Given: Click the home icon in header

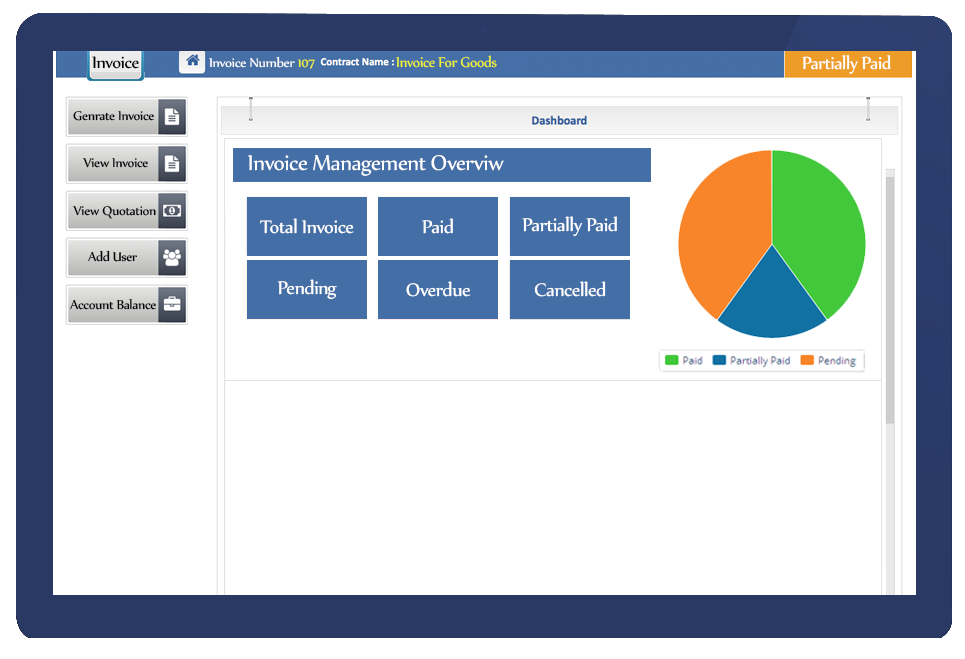Looking at the screenshot, I should click(192, 61).
